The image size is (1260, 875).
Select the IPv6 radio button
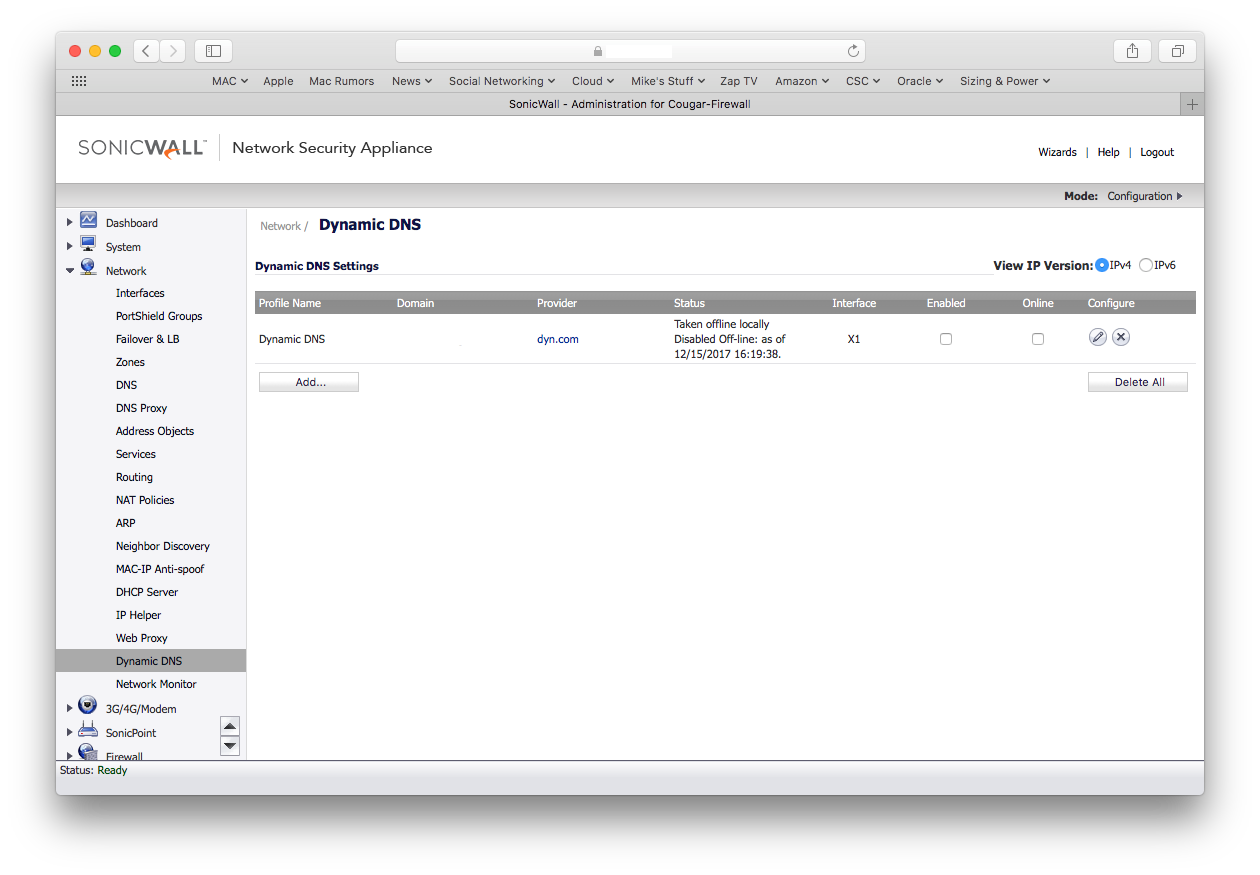1146,265
